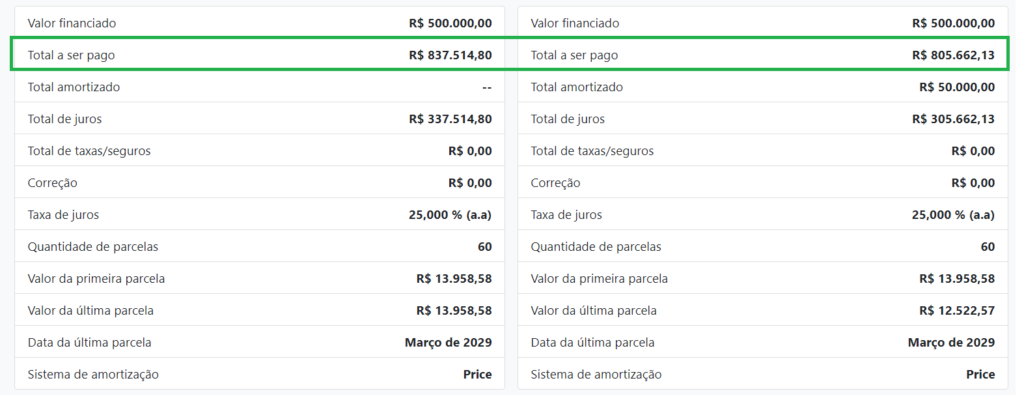Click the left Total de juros R$ 337.514,80
The height and width of the screenshot is (402, 1024).
pos(451,119)
